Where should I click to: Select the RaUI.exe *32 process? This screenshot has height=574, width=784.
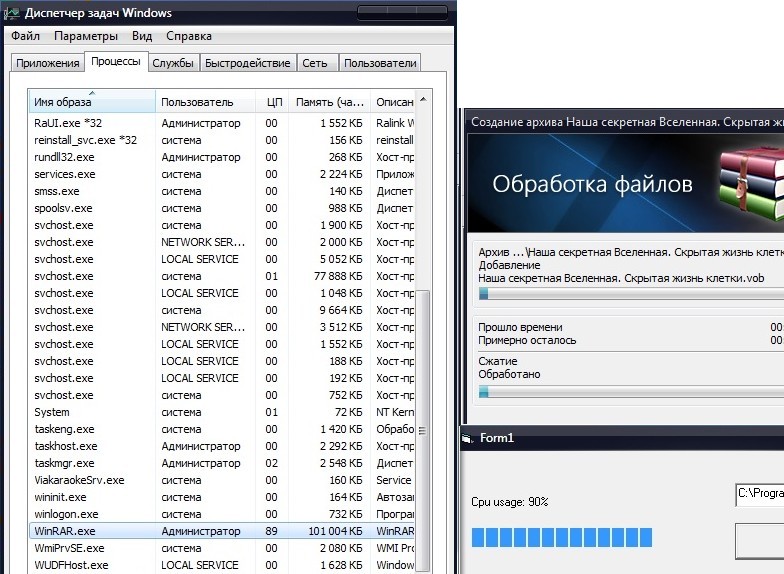click(222, 123)
